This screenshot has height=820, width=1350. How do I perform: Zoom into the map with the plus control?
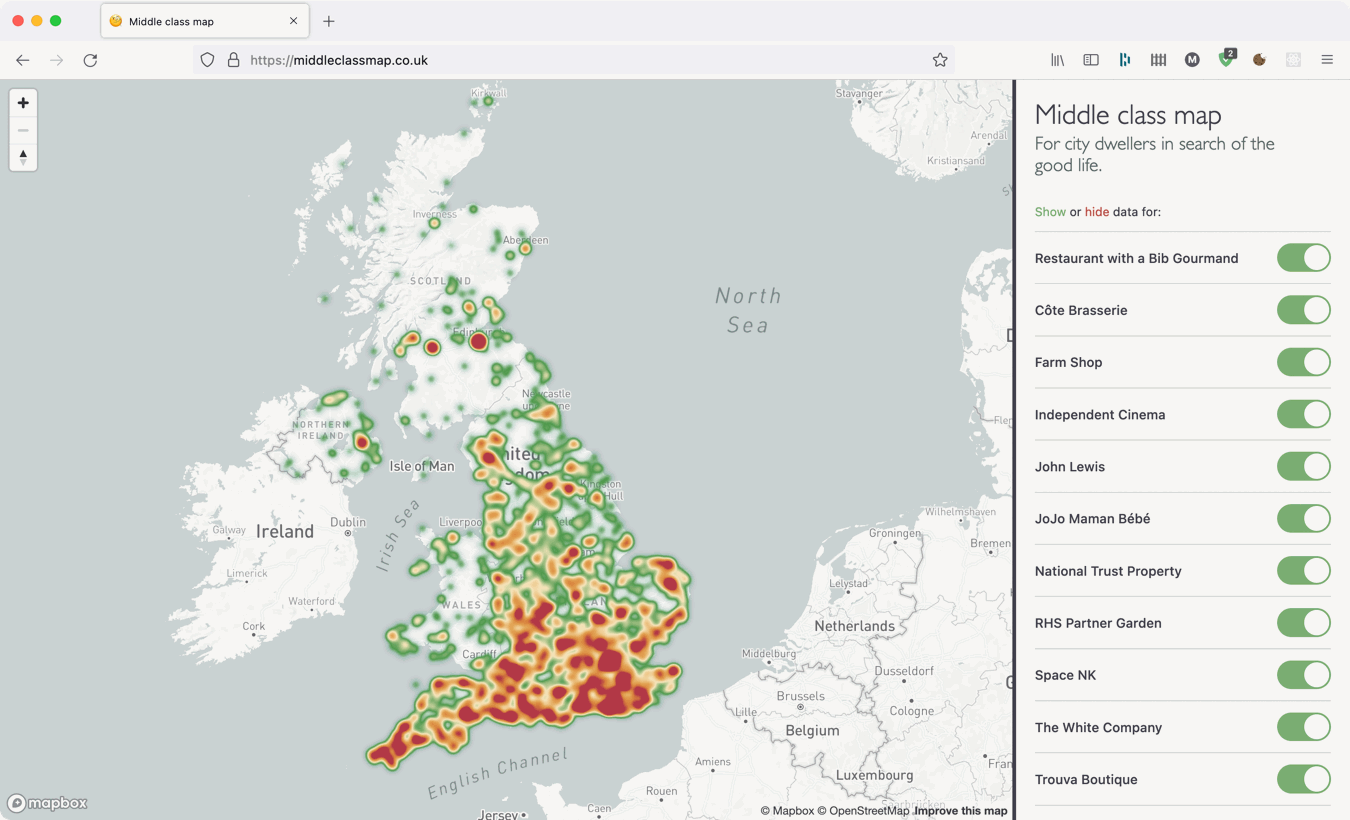(x=22, y=102)
